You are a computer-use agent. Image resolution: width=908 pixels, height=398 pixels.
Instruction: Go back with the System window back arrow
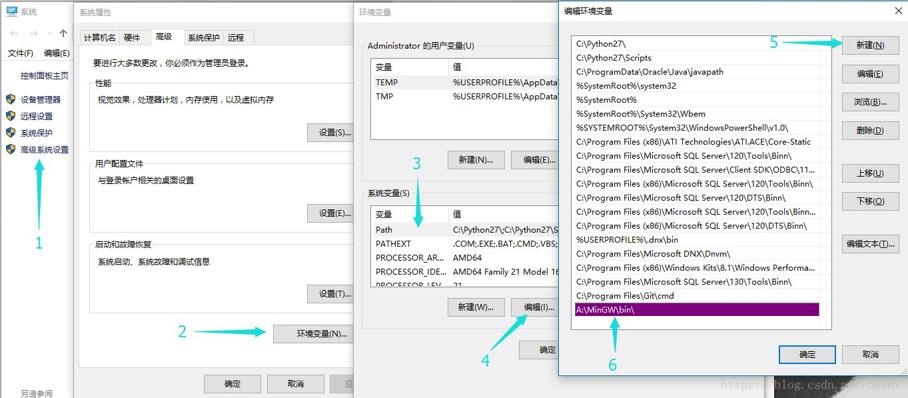pyautogui.click(x=14, y=34)
